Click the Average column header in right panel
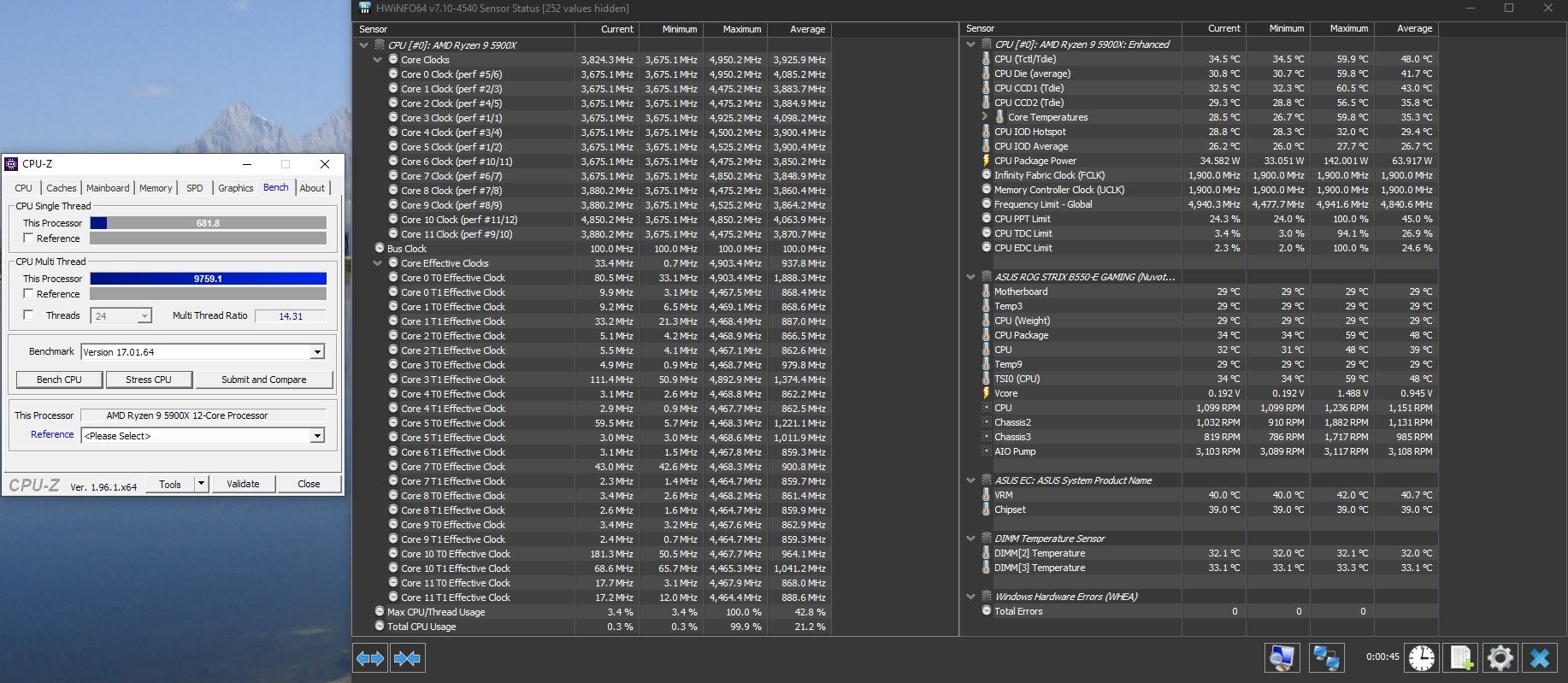 1406,28
